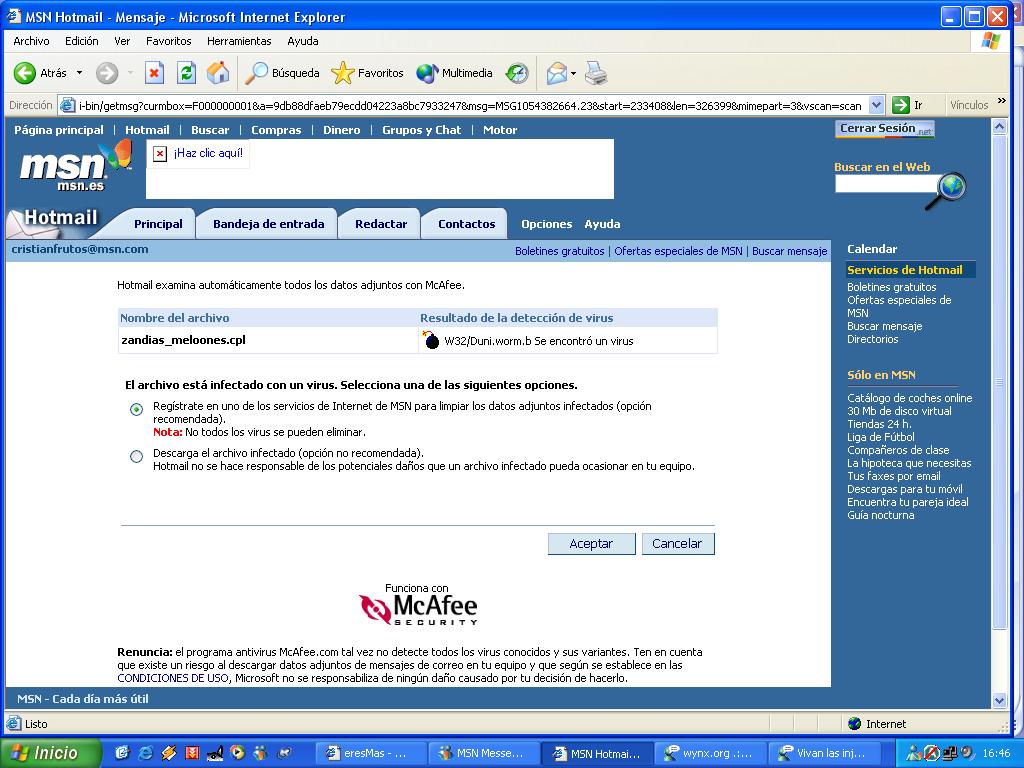The width and height of the screenshot is (1024, 768).
Task: Print the page using printer icon
Action: [596, 73]
